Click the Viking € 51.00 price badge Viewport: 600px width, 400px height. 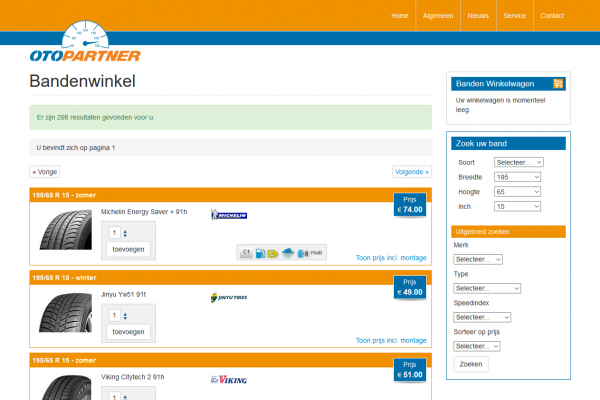410,370
